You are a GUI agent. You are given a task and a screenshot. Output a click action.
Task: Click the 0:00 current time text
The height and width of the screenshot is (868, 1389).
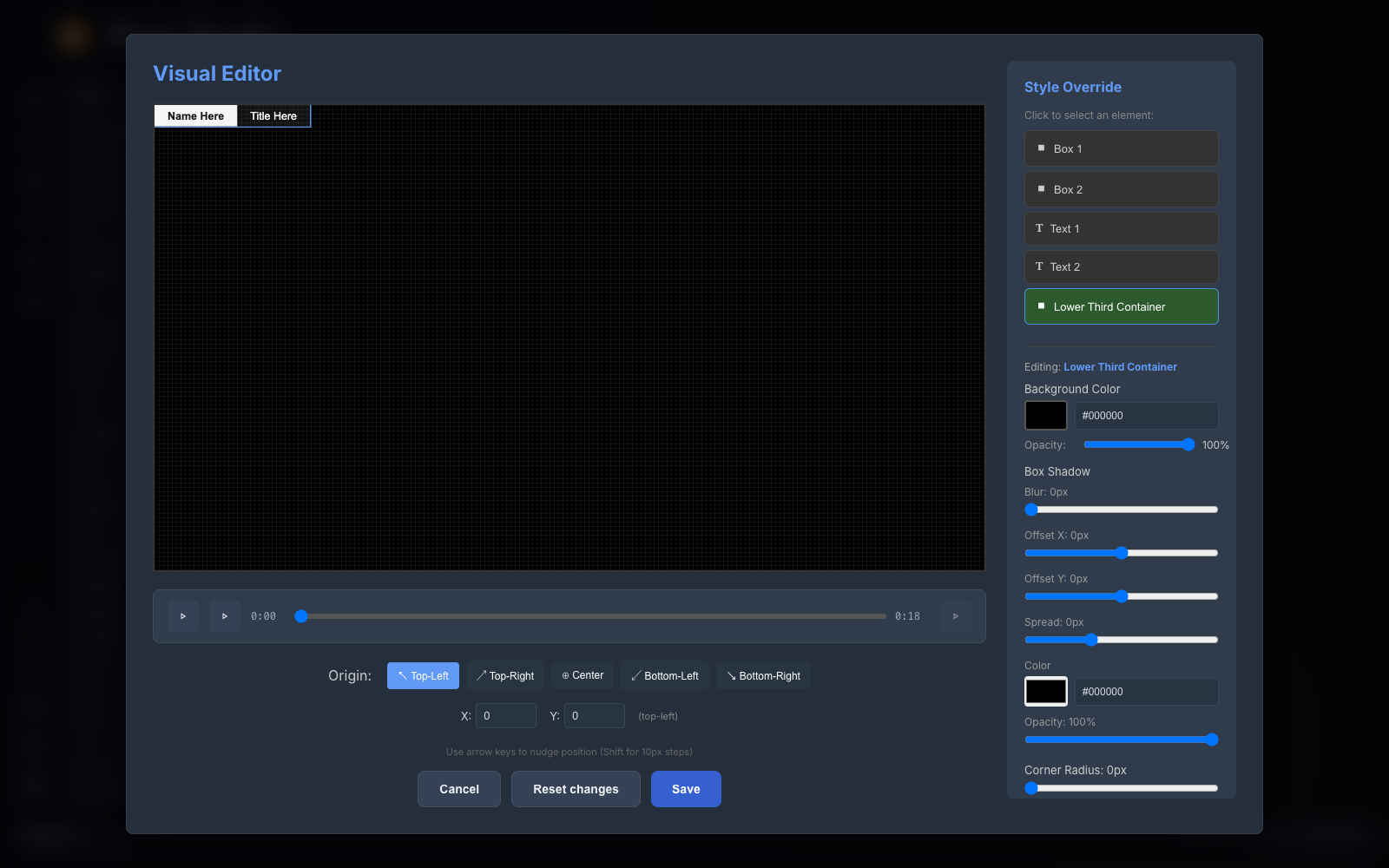click(x=263, y=616)
